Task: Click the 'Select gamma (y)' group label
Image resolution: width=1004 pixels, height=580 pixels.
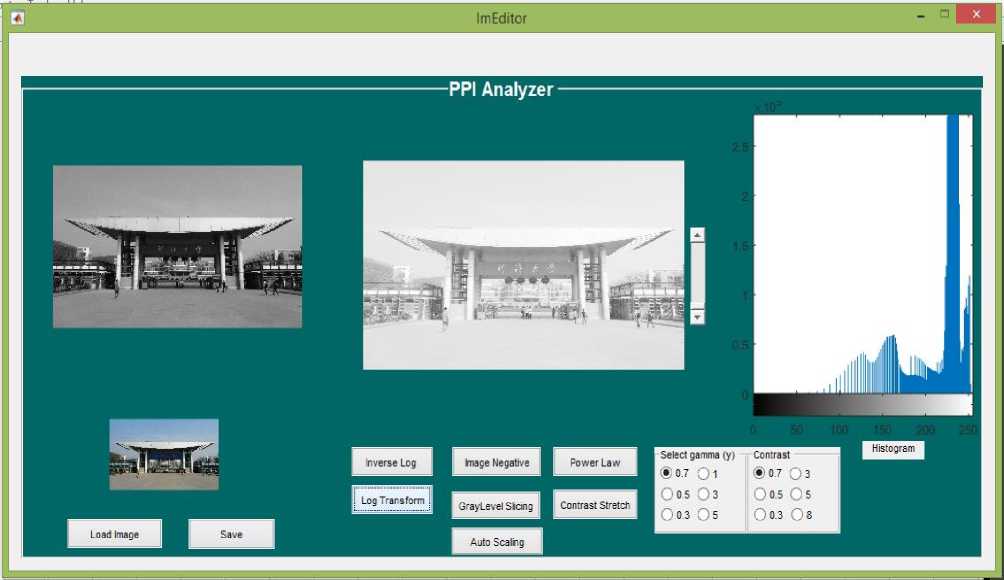Action: pyautogui.click(x=697, y=455)
